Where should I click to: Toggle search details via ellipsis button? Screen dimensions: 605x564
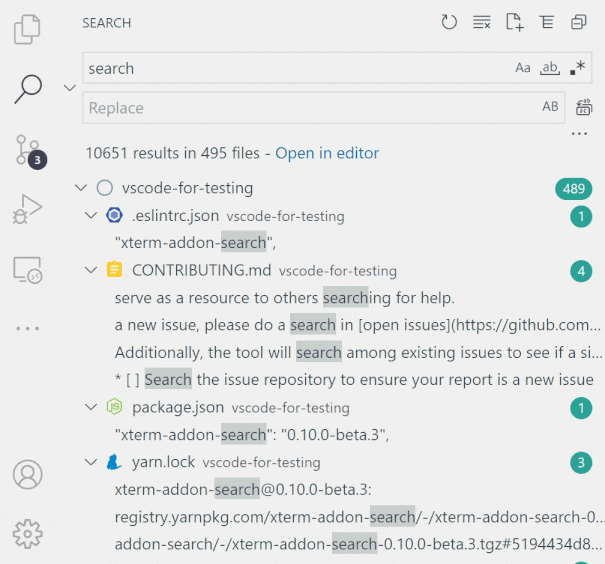(x=579, y=133)
